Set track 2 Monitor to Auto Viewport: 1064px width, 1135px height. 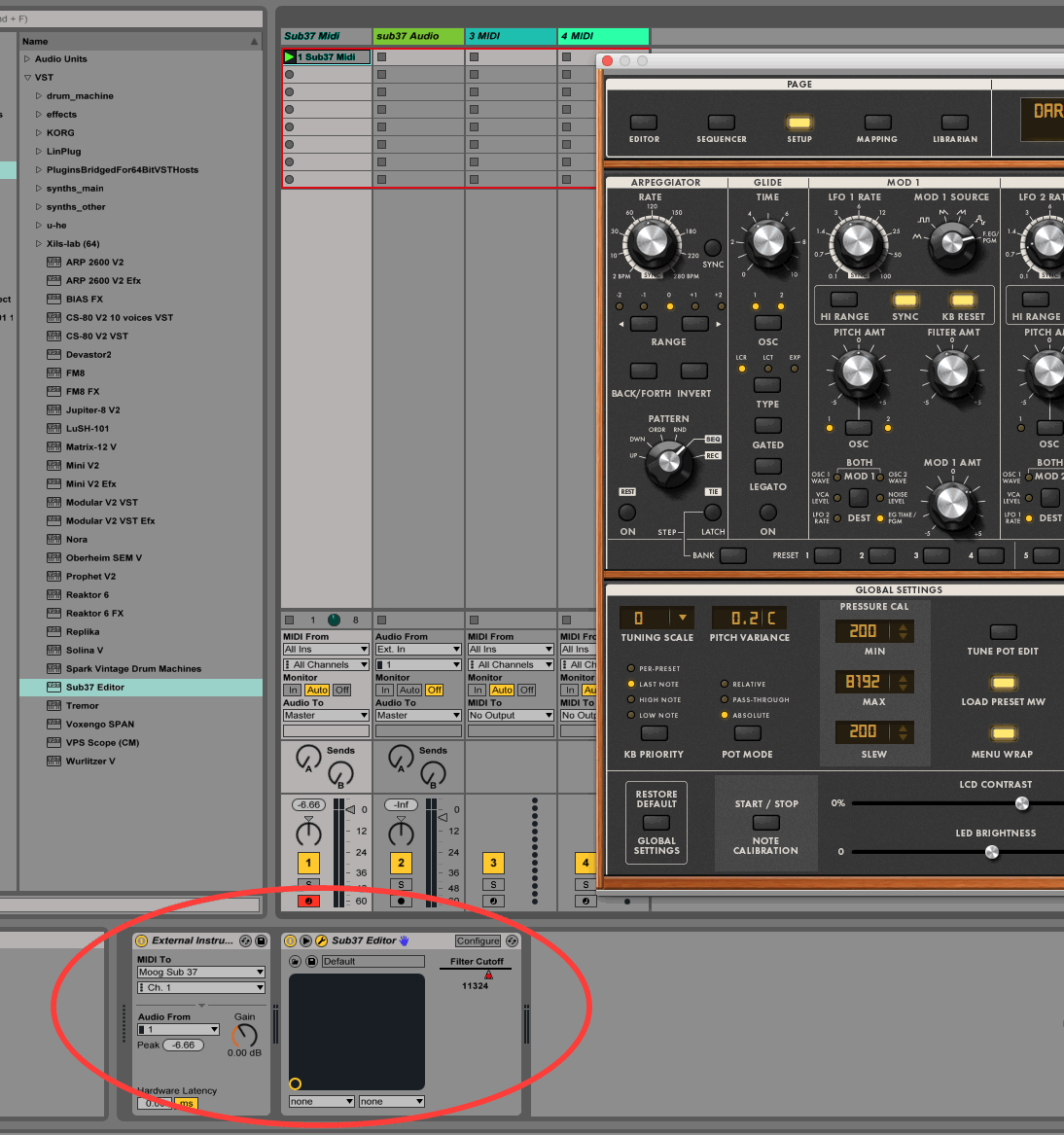[409, 691]
